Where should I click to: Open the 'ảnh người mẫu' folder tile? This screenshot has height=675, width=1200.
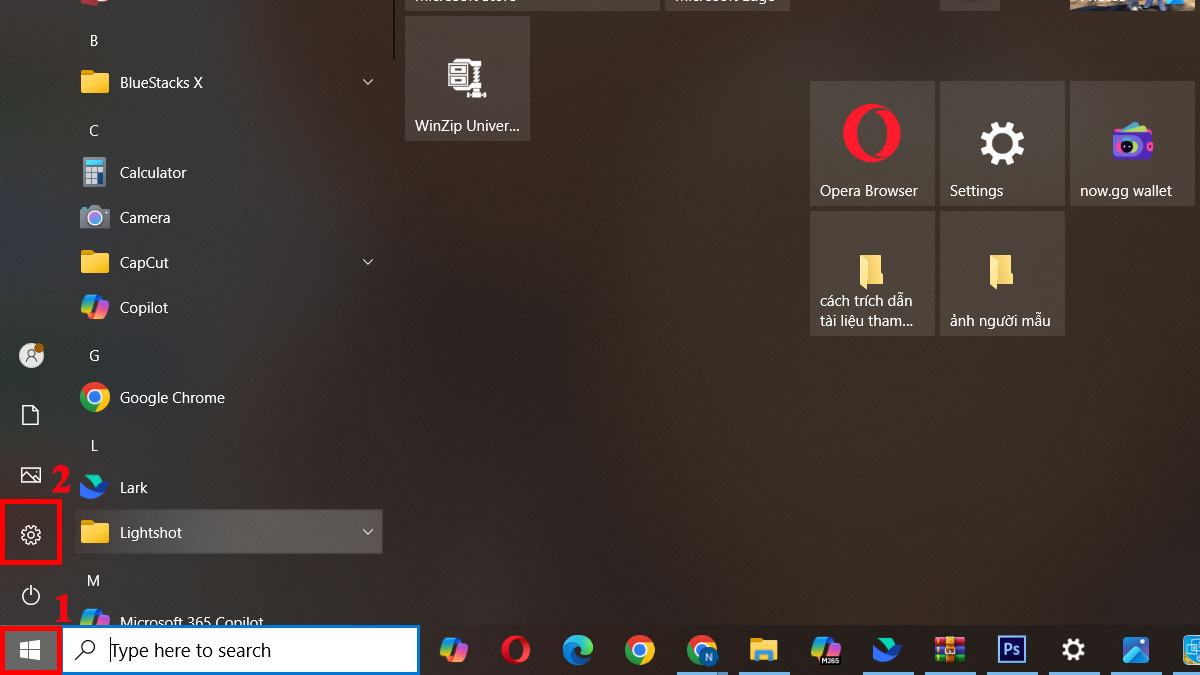(x=1002, y=273)
